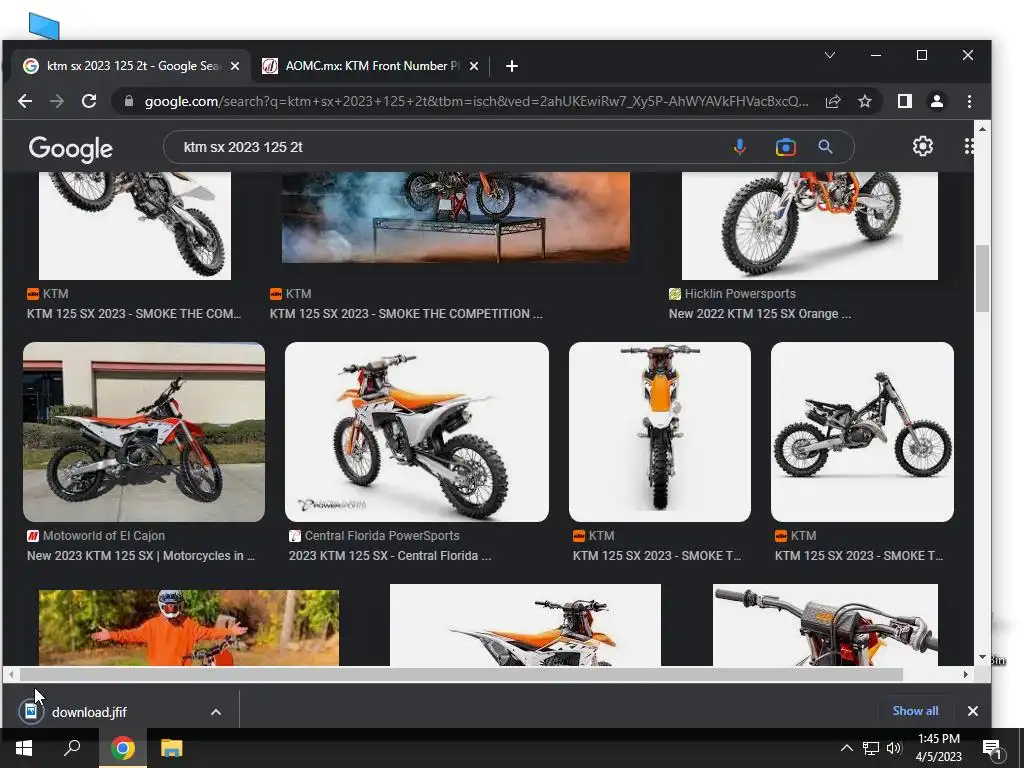The width and height of the screenshot is (1024, 768).
Task: Open the Google apps grid
Action: point(969,146)
